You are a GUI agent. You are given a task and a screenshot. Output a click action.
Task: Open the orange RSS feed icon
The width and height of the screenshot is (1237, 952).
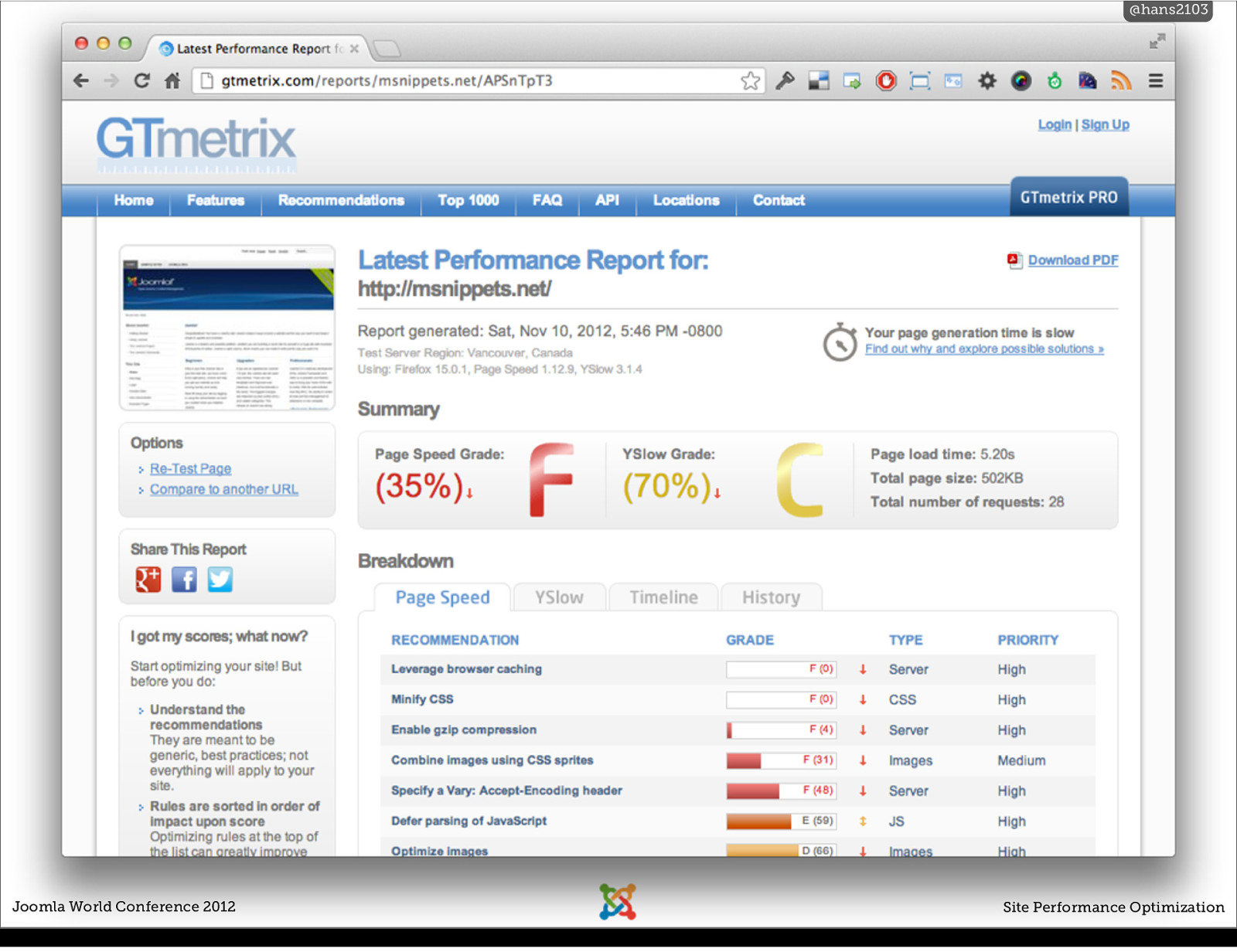(1121, 80)
